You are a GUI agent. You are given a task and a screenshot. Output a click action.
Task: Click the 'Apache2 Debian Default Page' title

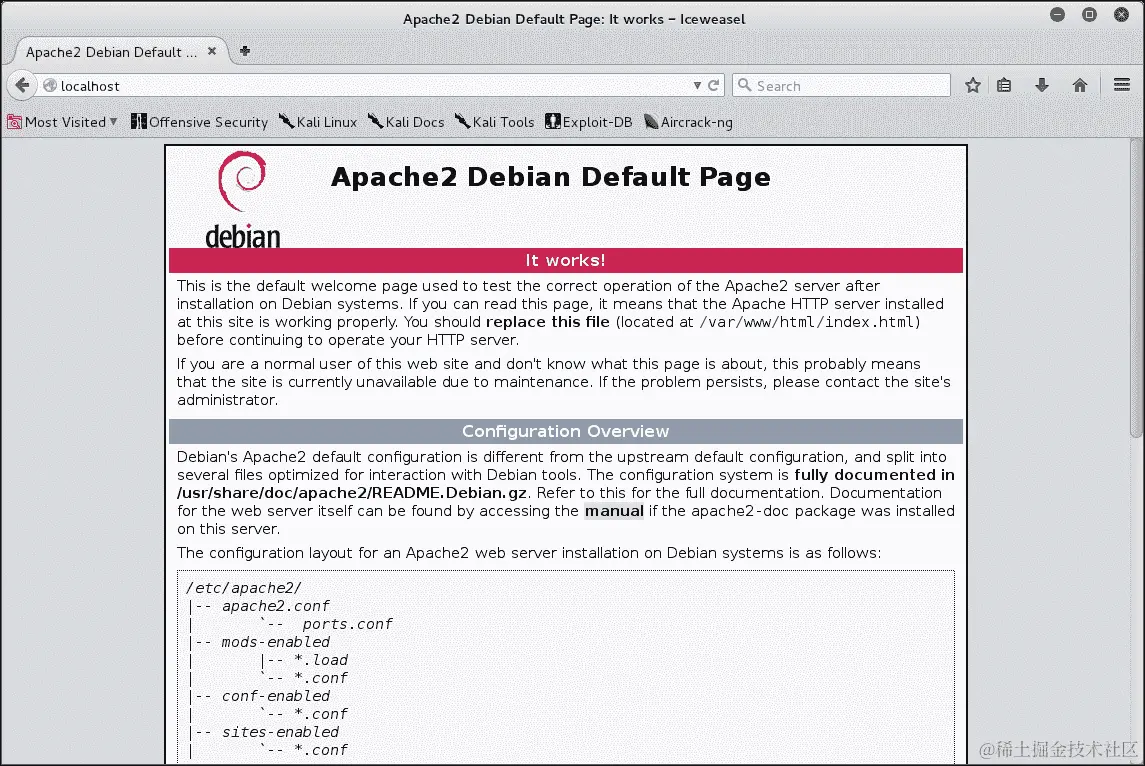coord(551,177)
